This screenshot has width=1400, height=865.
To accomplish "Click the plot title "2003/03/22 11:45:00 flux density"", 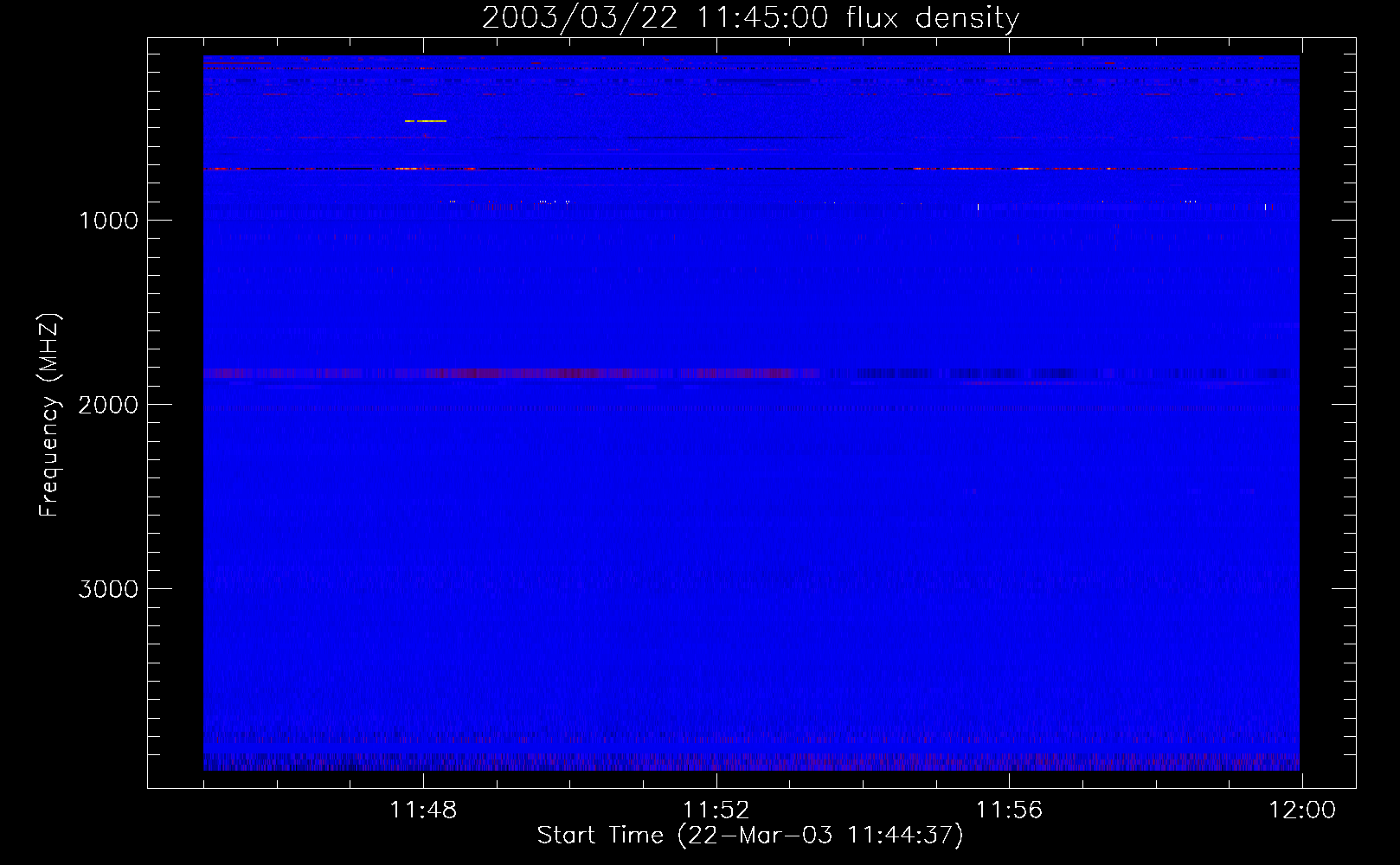I will (750, 18).
